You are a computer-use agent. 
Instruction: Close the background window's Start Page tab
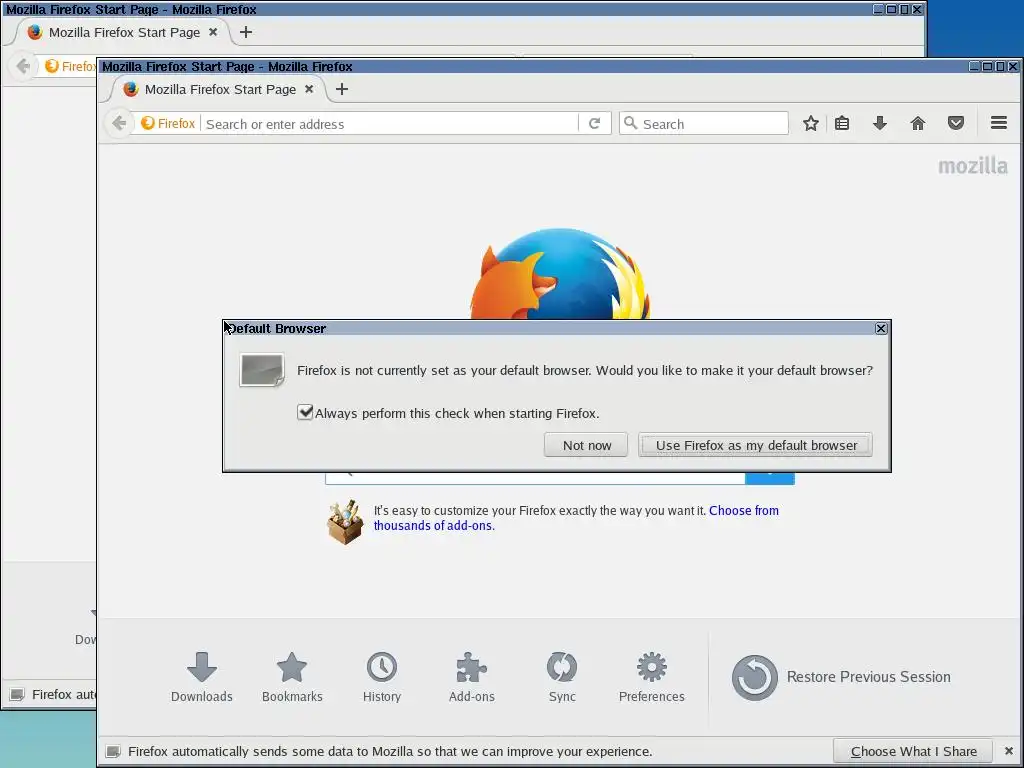[213, 32]
